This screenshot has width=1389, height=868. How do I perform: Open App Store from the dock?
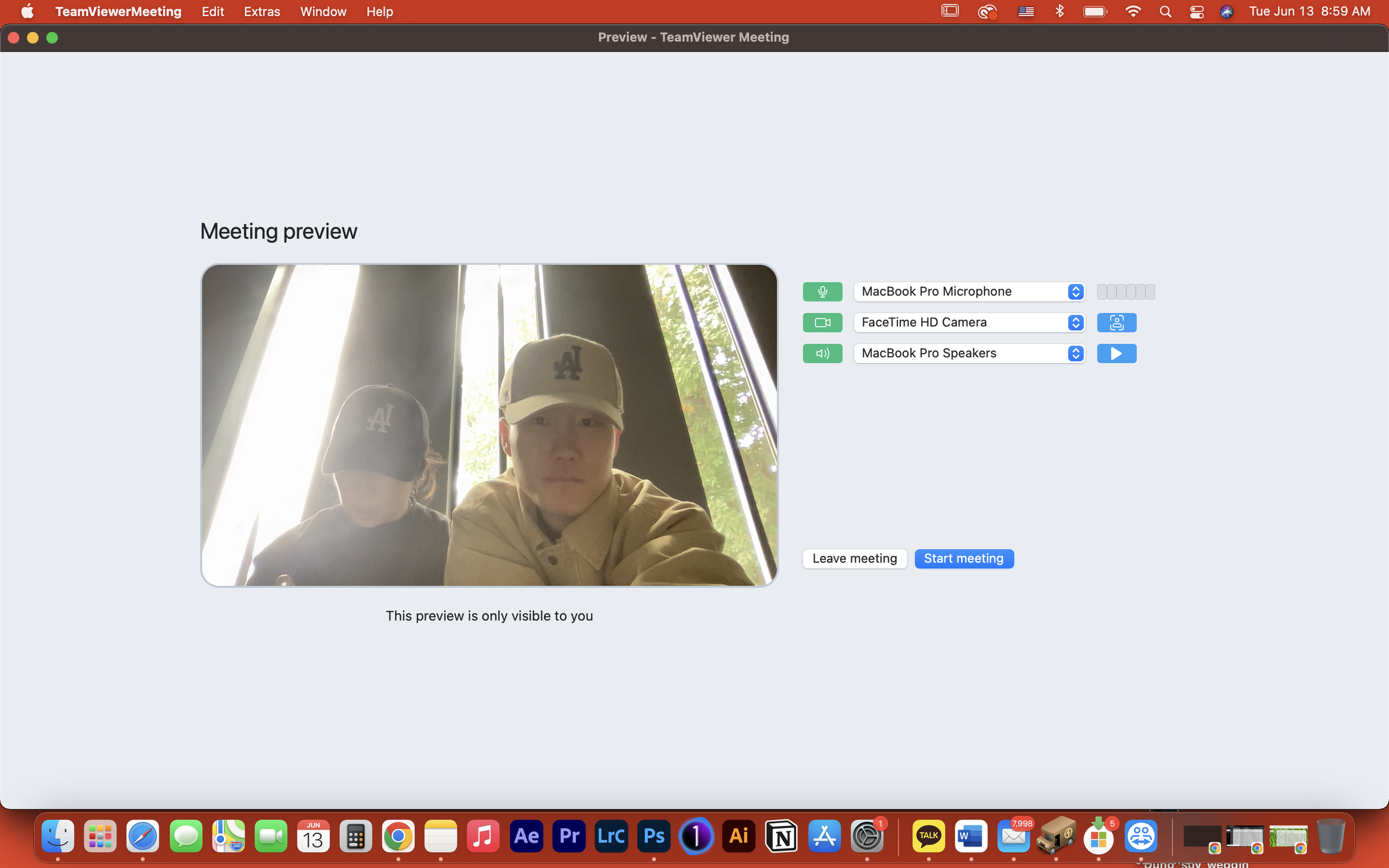pyautogui.click(x=824, y=836)
